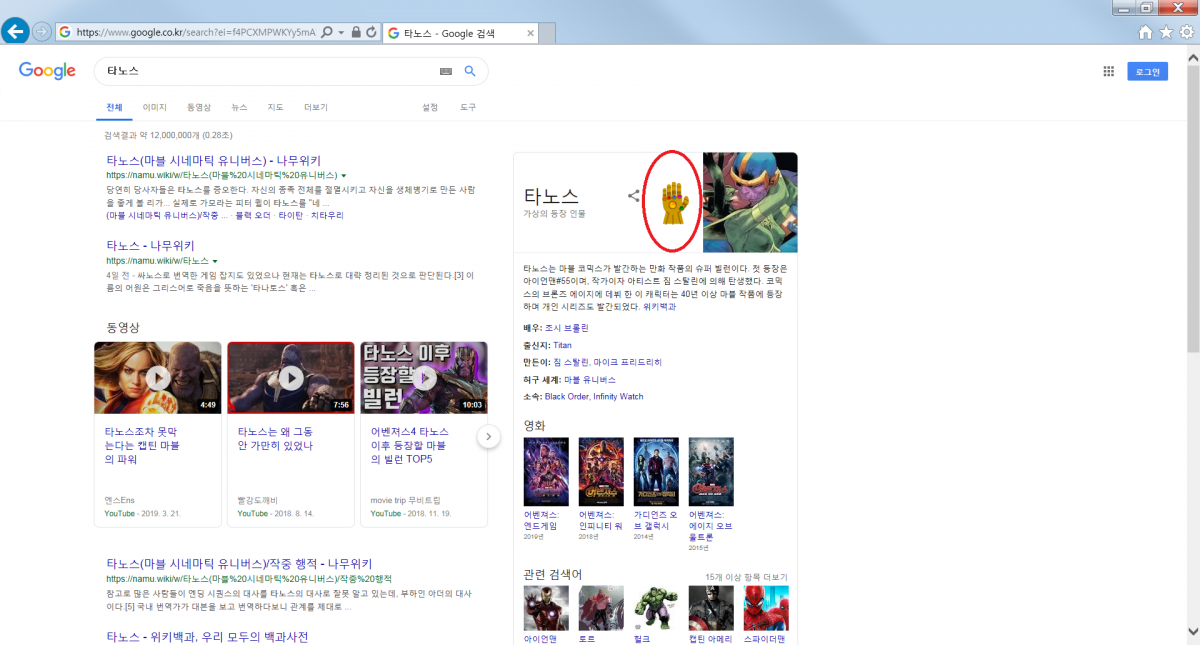Click the blue search magnifier button

click(470, 71)
